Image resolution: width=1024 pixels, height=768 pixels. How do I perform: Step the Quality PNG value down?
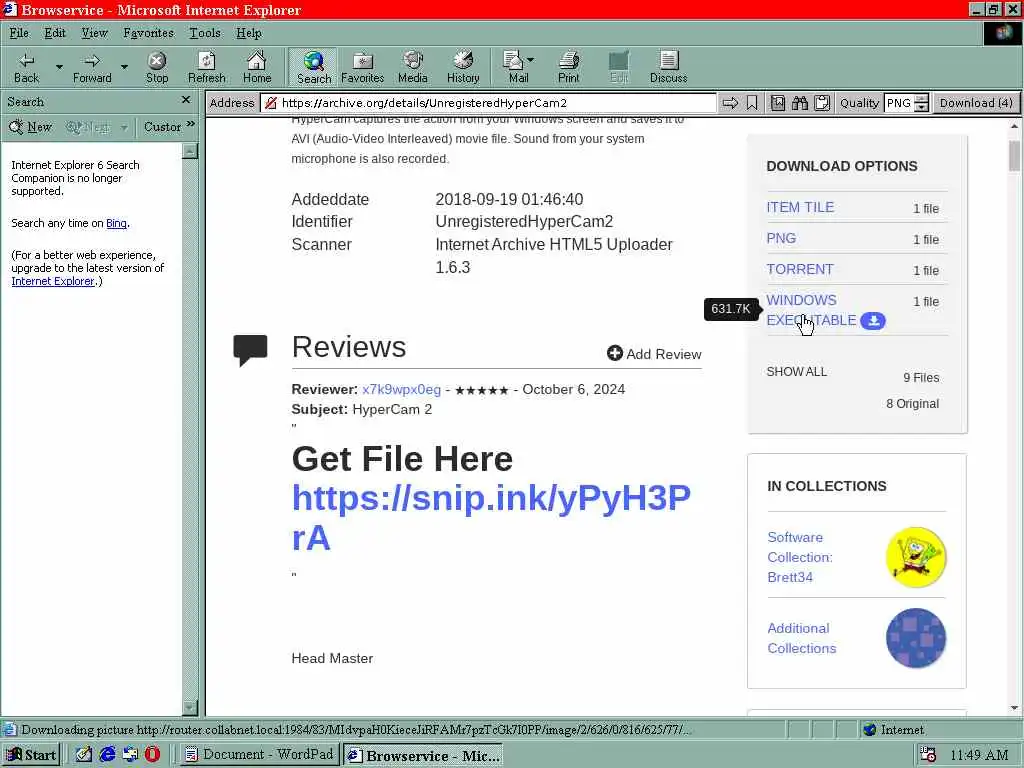pyautogui.click(x=921, y=107)
